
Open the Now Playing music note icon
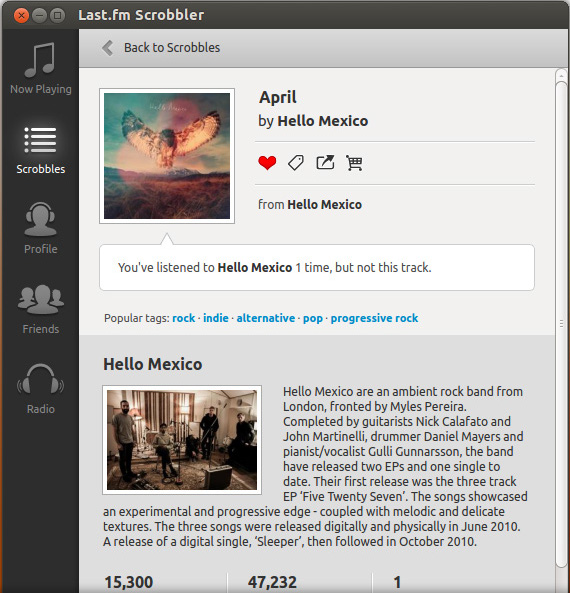tap(40, 59)
